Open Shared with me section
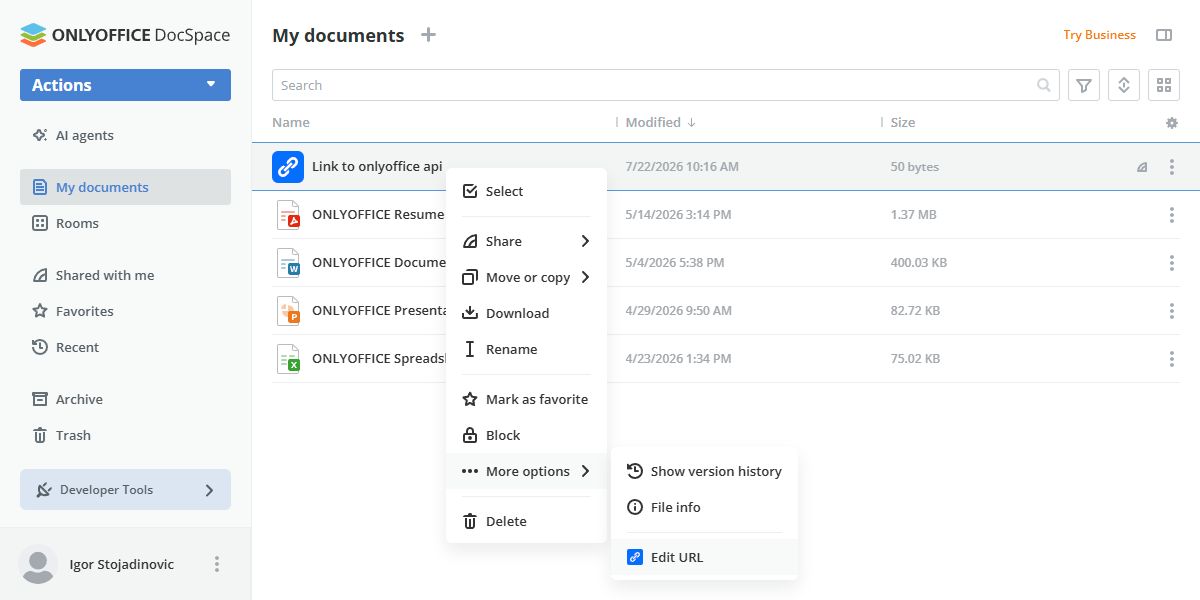The height and width of the screenshot is (600, 1200). (125, 275)
